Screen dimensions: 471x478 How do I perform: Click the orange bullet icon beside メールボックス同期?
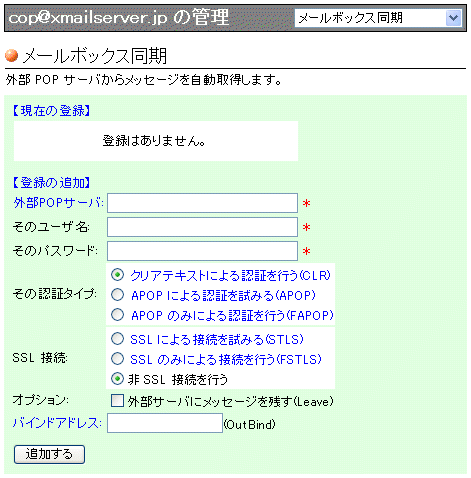[12, 55]
